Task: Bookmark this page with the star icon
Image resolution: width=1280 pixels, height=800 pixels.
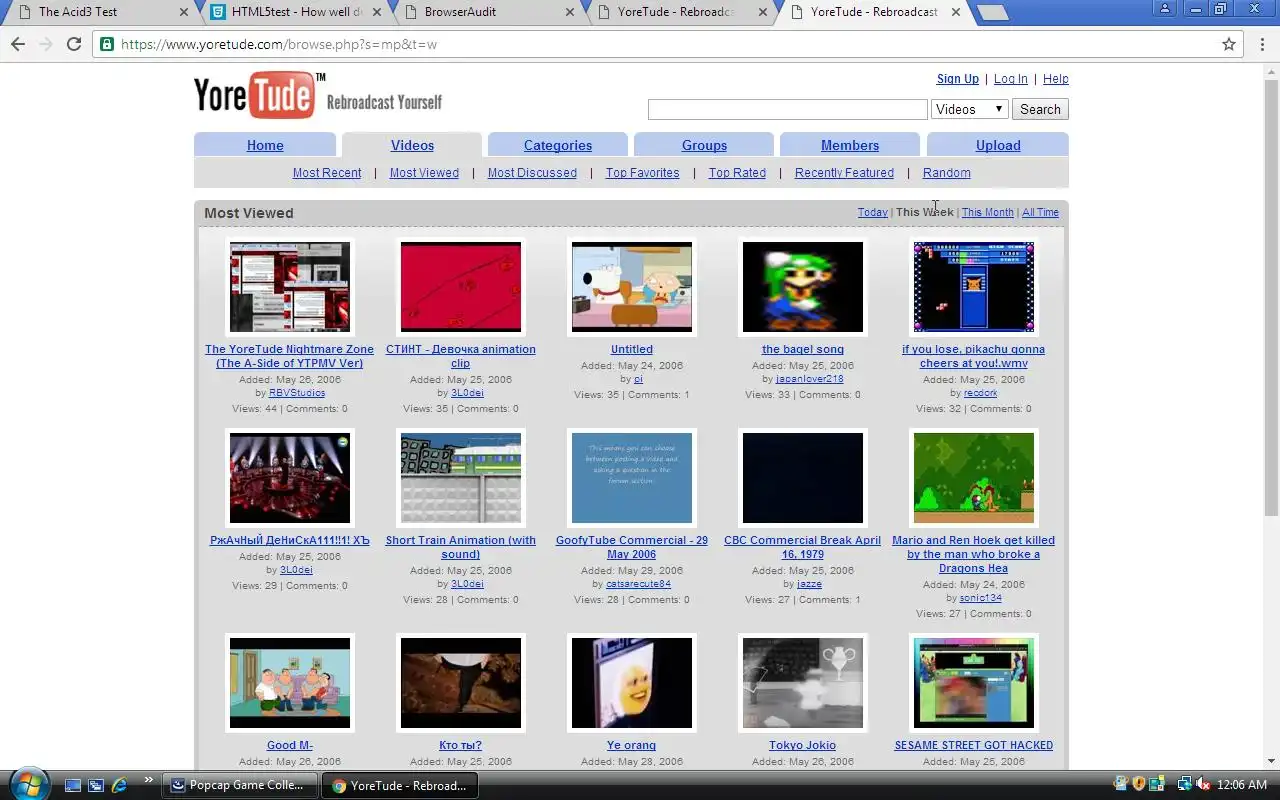Action: [1229, 44]
